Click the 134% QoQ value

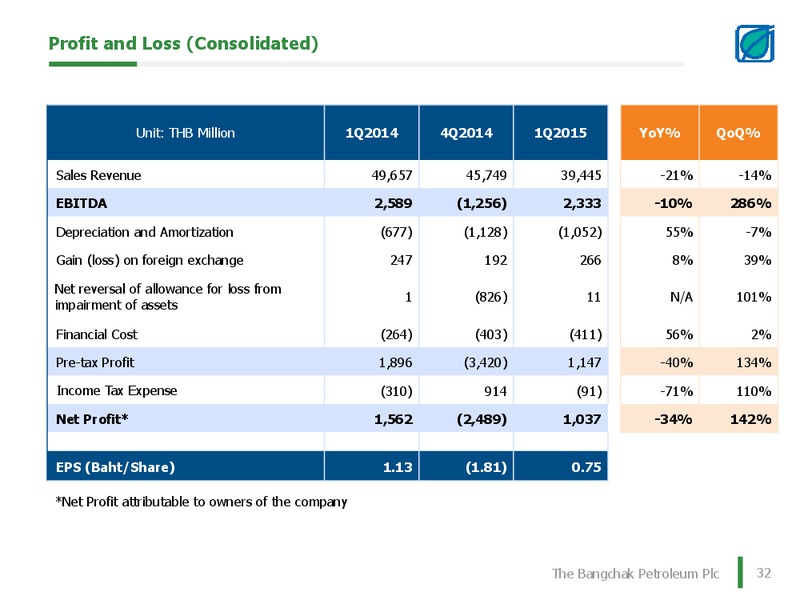(x=754, y=363)
